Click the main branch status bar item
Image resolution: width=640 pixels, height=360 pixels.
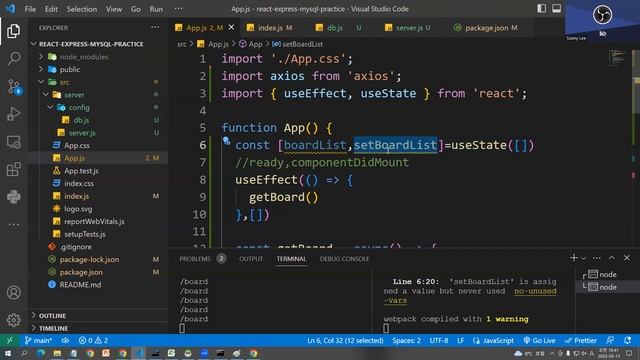click(38, 340)
